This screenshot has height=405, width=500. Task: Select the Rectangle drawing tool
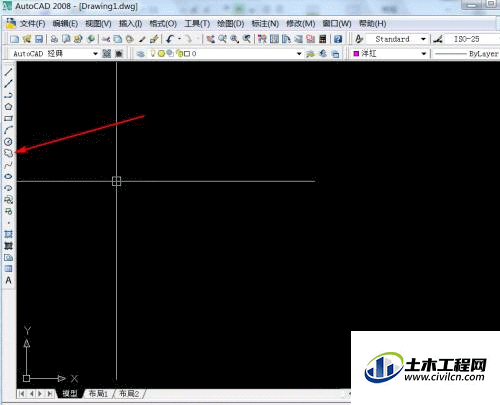click(8, 118)
